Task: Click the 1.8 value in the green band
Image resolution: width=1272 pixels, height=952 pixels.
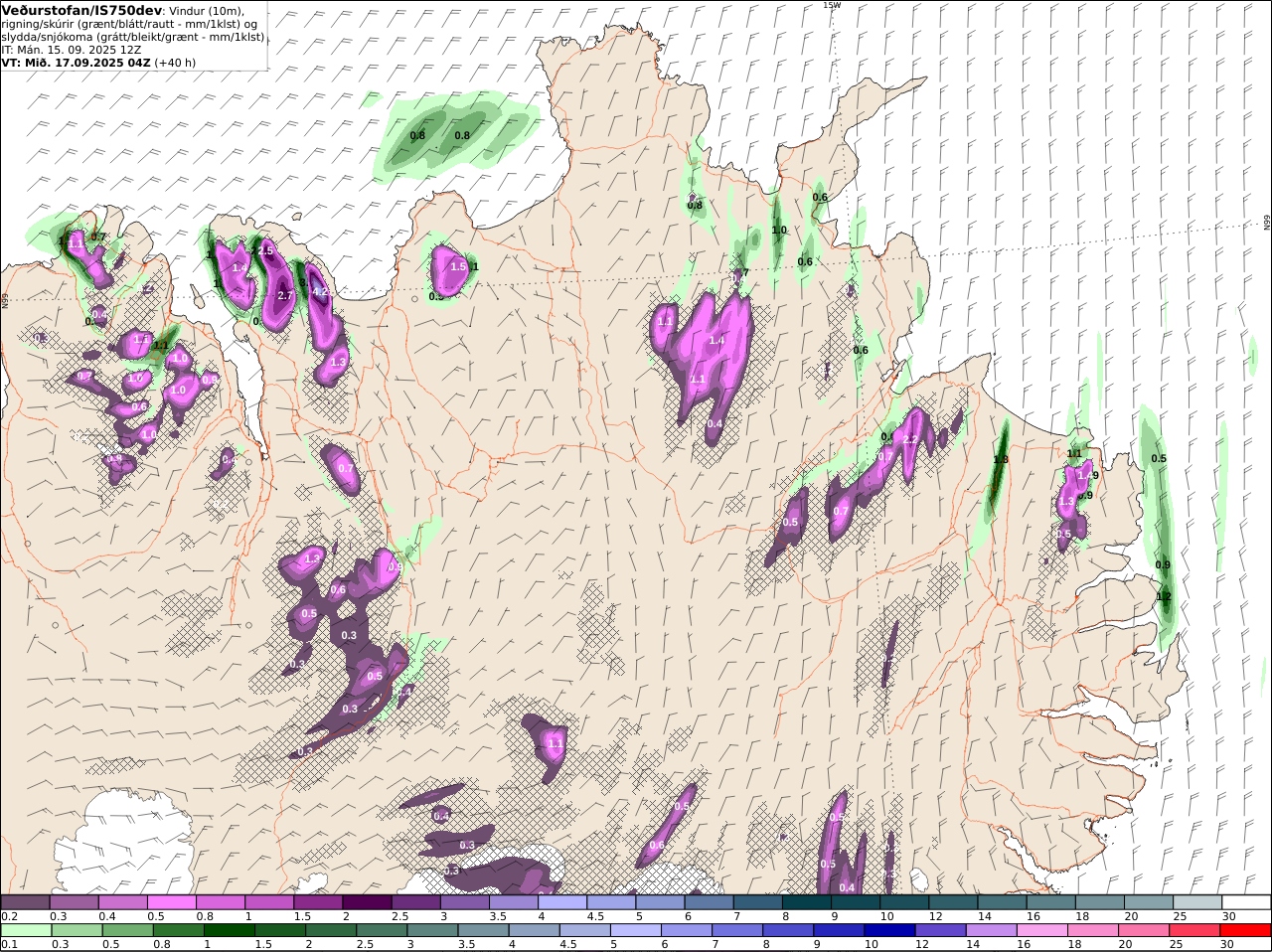Action: pos(1001,459)
